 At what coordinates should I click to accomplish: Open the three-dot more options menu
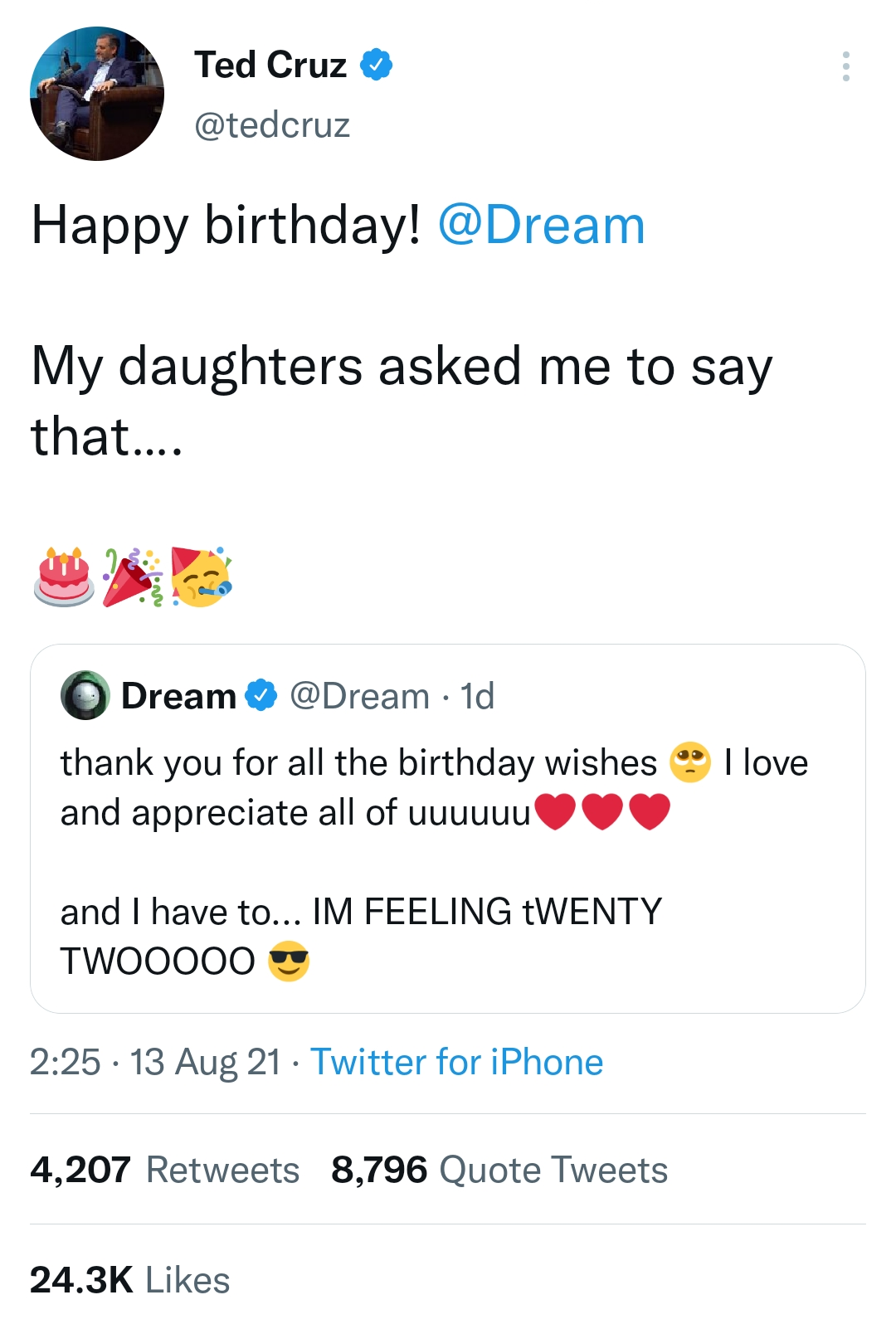click(845, 66)
